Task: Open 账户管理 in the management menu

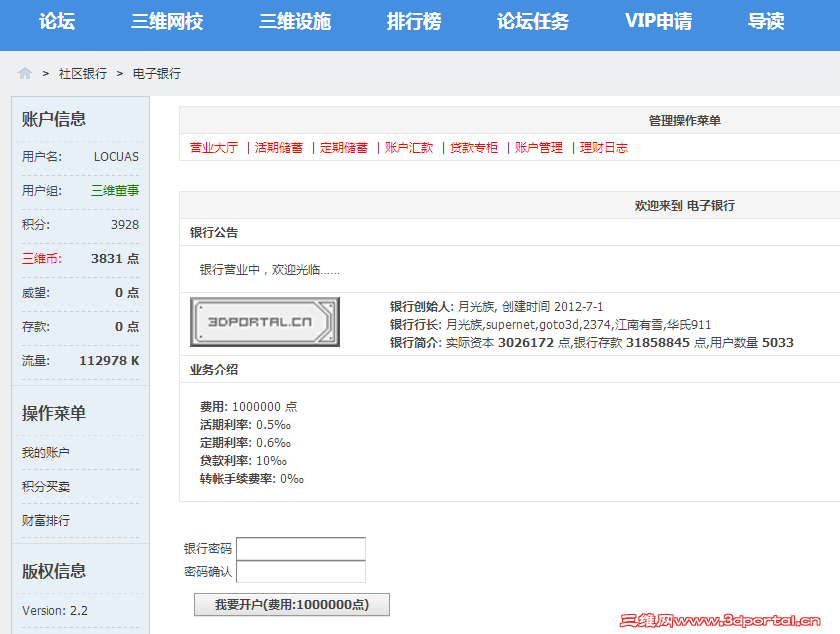Action: (538, 147)
